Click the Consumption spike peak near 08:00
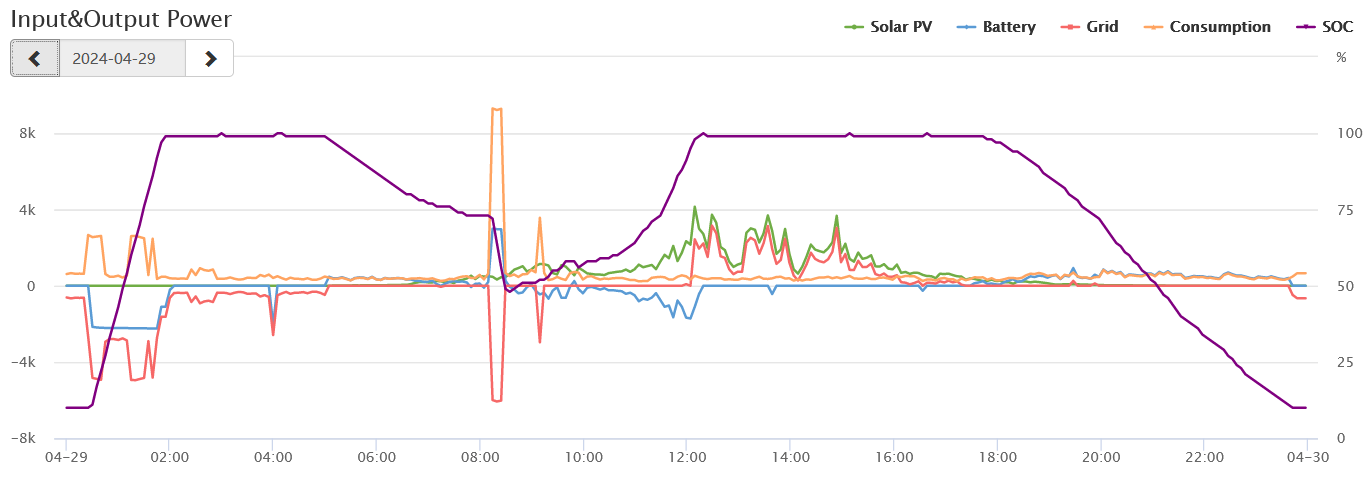Screen dimensions: 1370x482 [496, 109]
